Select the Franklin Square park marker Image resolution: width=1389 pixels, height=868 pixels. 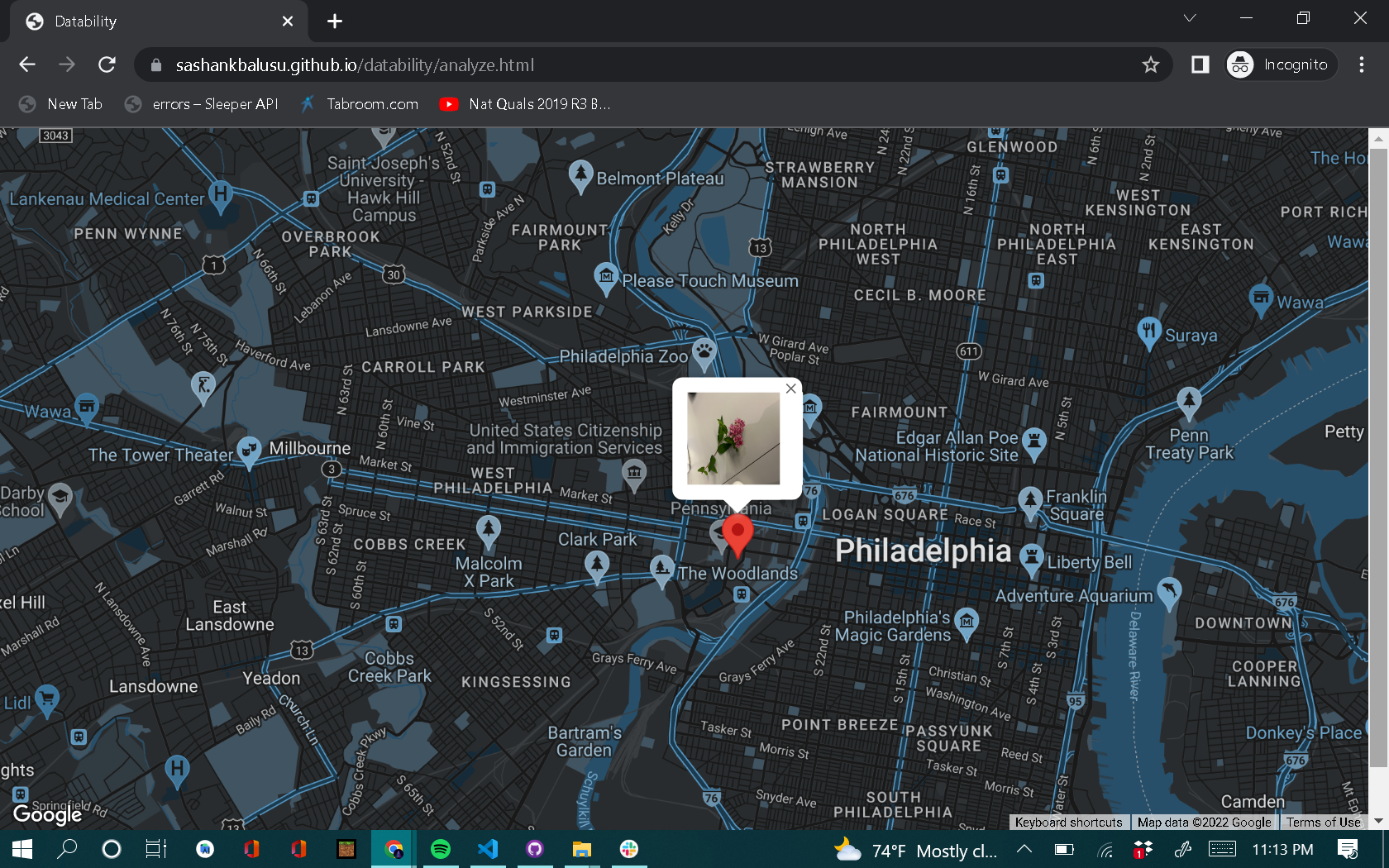point(1030,503)
